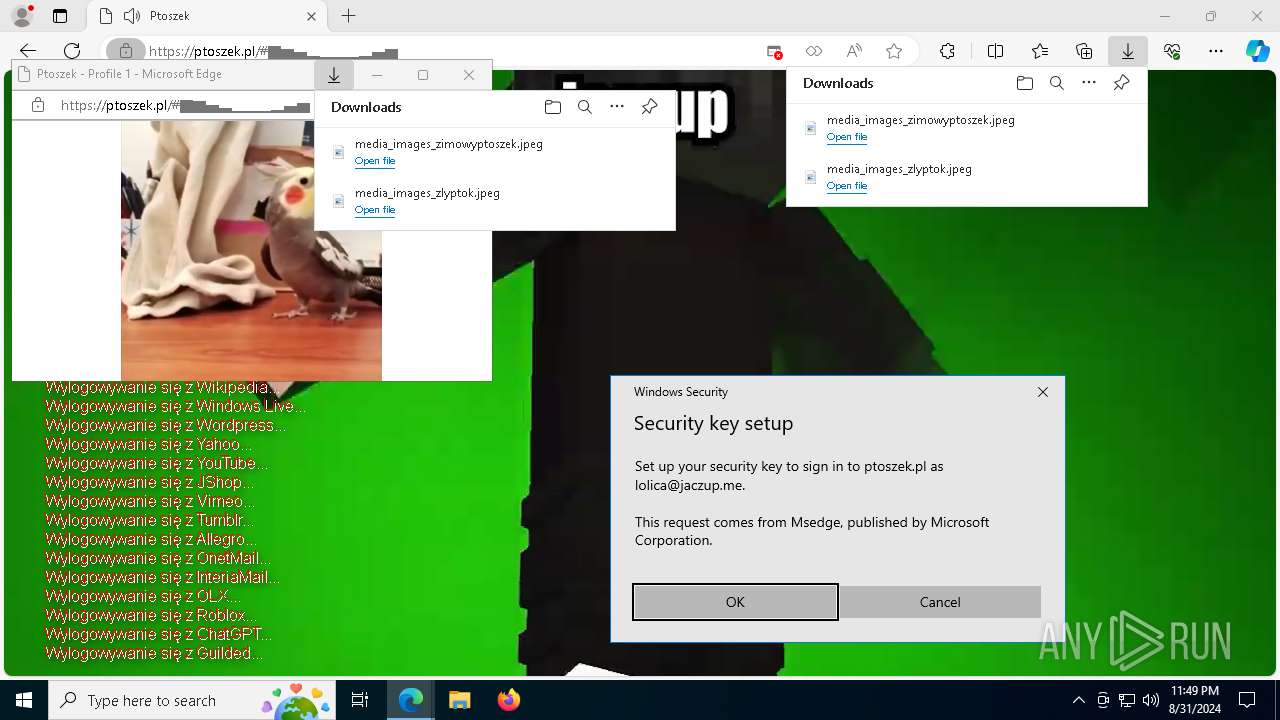Screen dimensions: 1280x720
Task: Click 'Wylogowywanie się z YouTube...' text
Action: click(157, 464)
